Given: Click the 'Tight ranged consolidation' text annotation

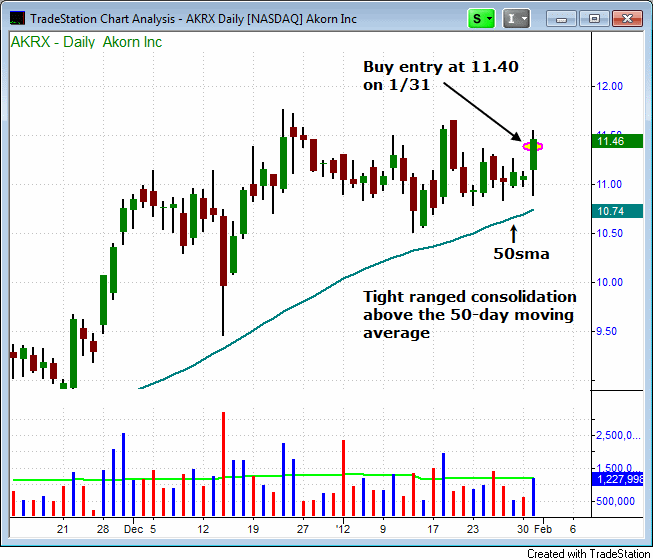Looking at the screenshot, I should [470, 315].
